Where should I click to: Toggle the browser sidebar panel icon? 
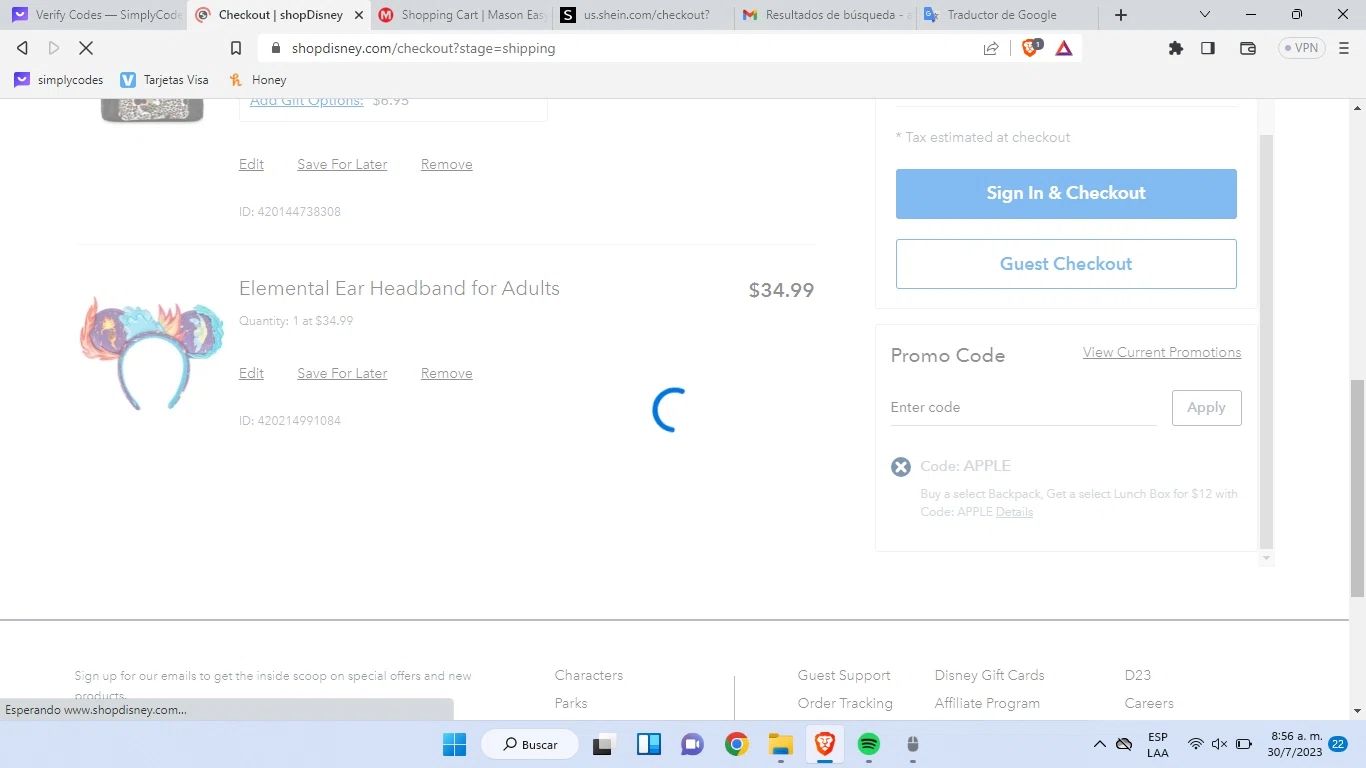click(1208, 48)
